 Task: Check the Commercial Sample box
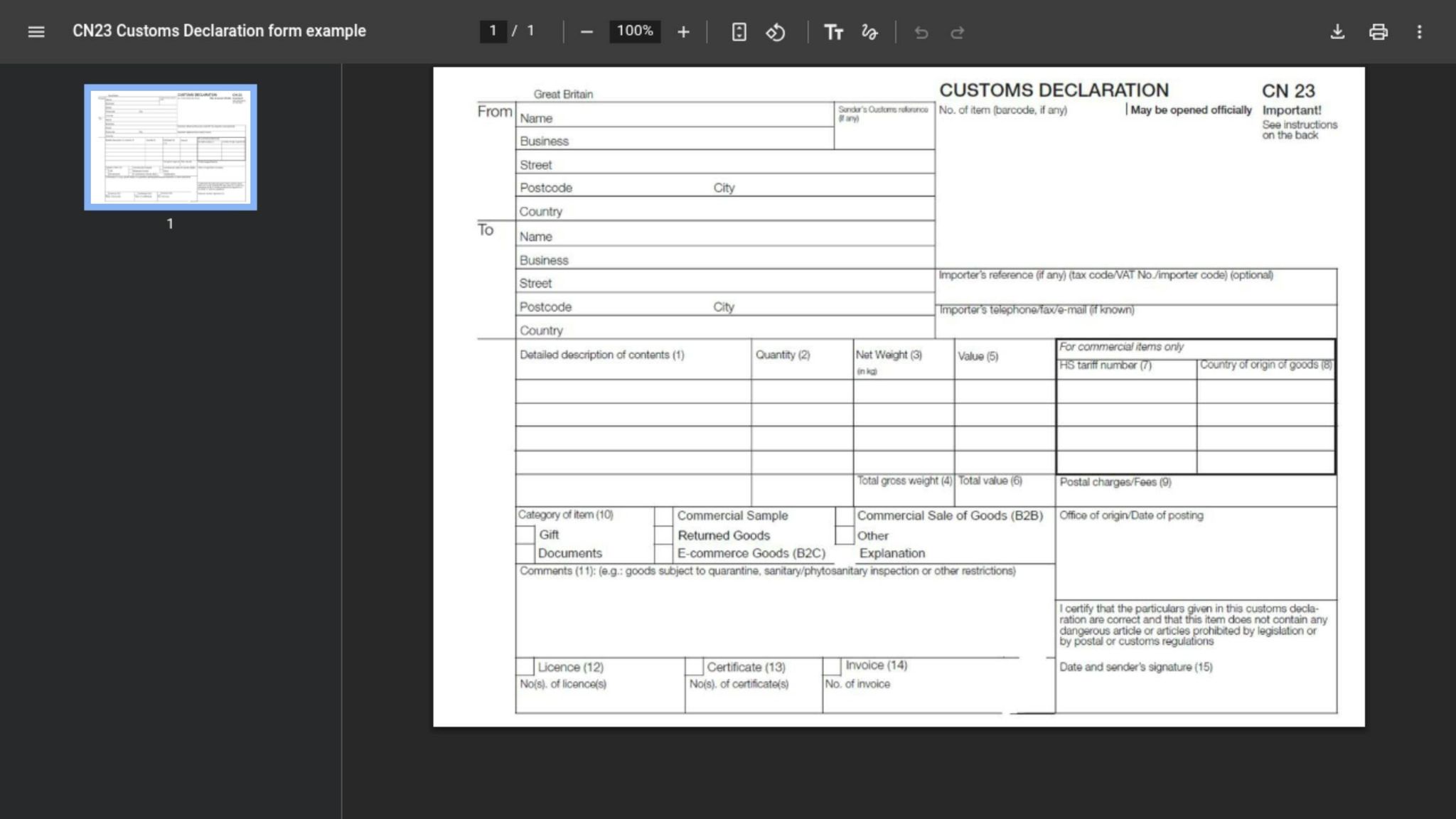pyautogui.click(x=663, y=515)
